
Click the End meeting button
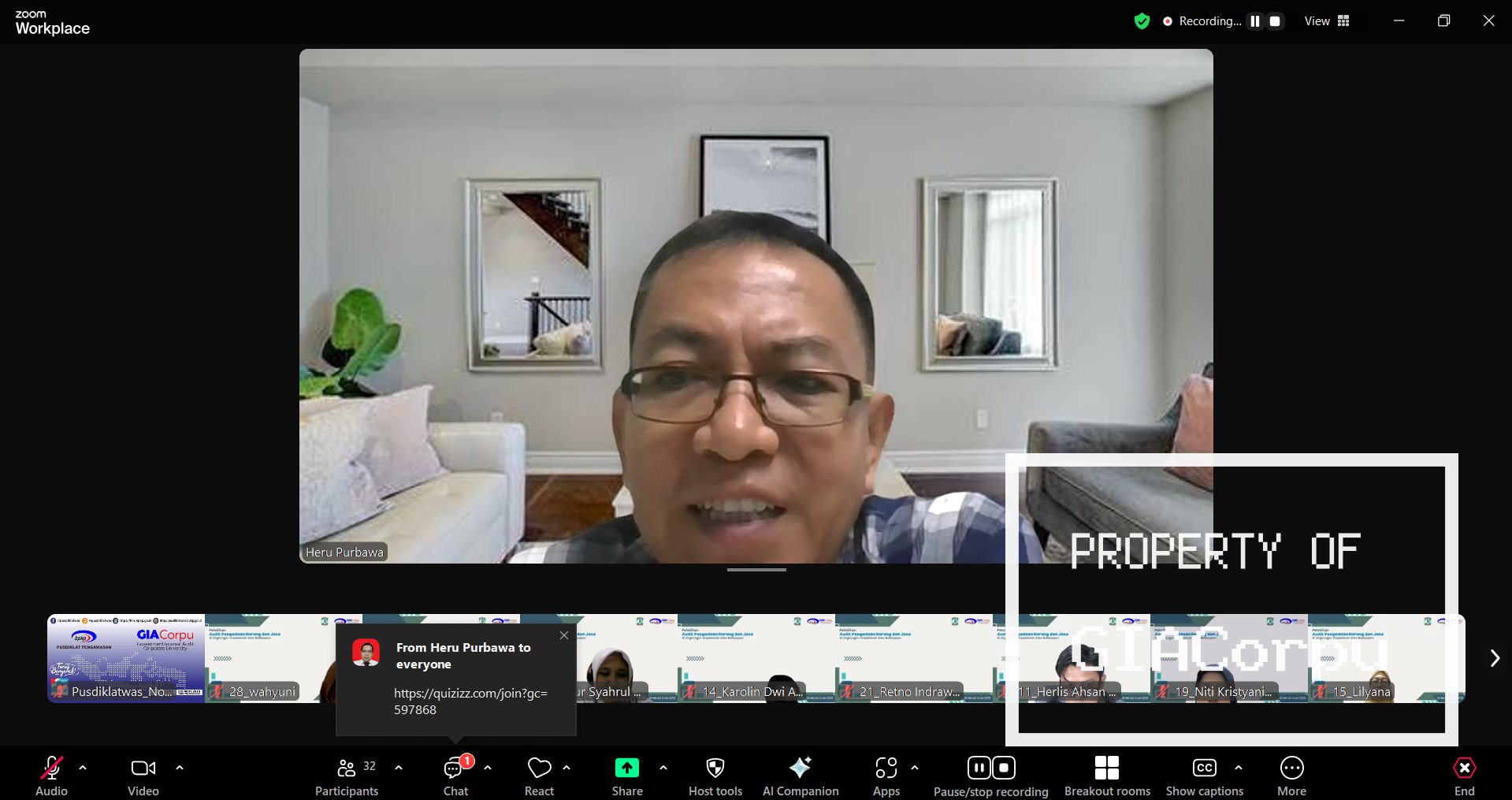tap(1464, 776)
